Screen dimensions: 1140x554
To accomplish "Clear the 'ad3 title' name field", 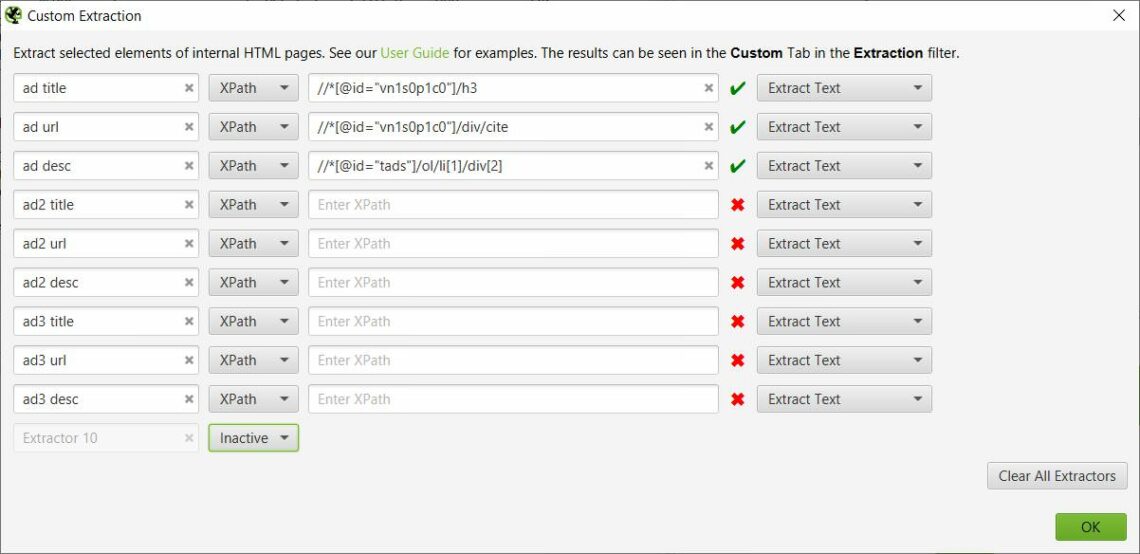I will pos(189,321).
